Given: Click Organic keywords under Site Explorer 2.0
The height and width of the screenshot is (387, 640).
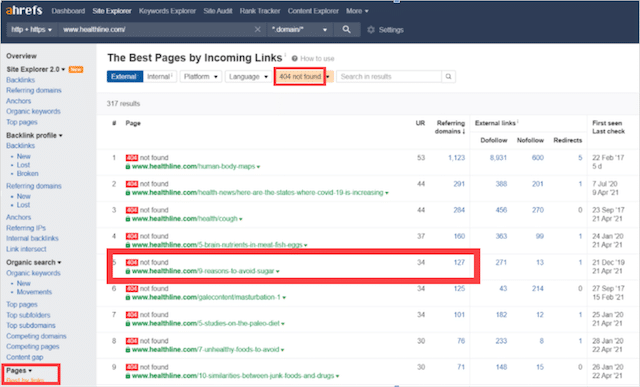Looking at the screenshot, I should point(33,111).
